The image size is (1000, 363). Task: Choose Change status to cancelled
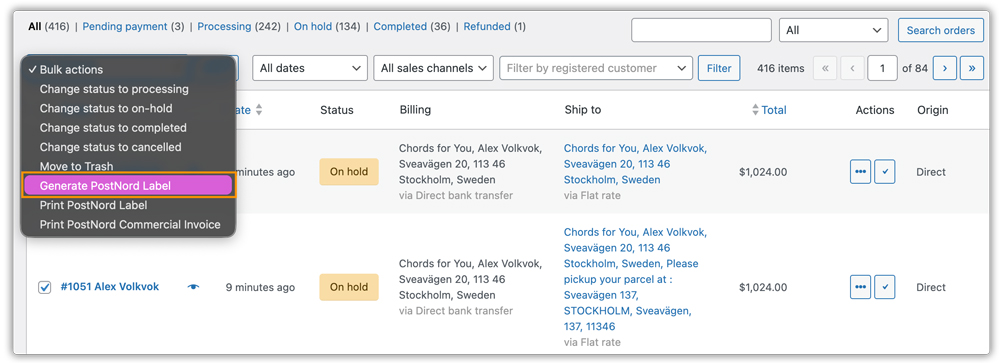[128, 147]
